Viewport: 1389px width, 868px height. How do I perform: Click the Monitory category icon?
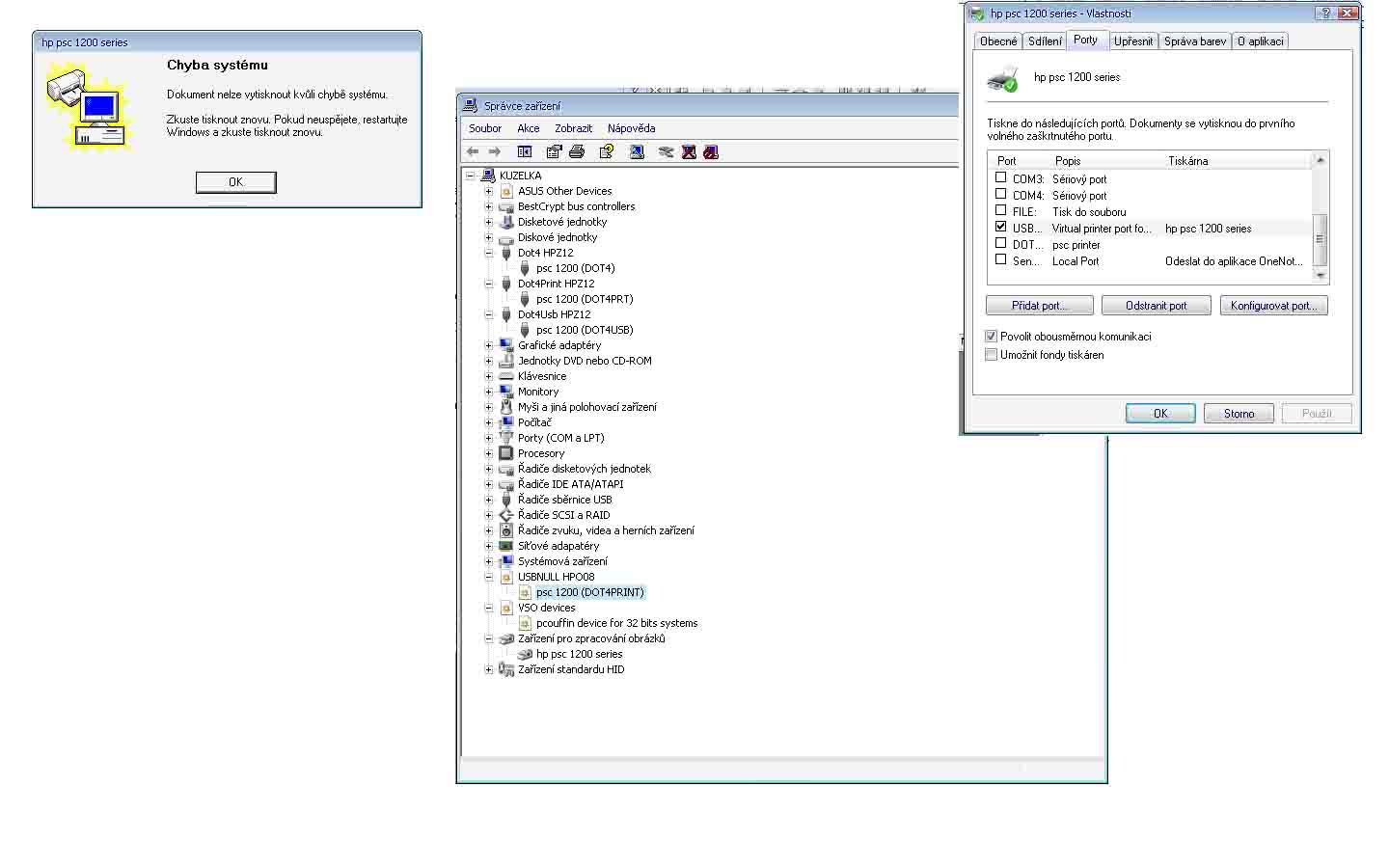pos(506,392)
